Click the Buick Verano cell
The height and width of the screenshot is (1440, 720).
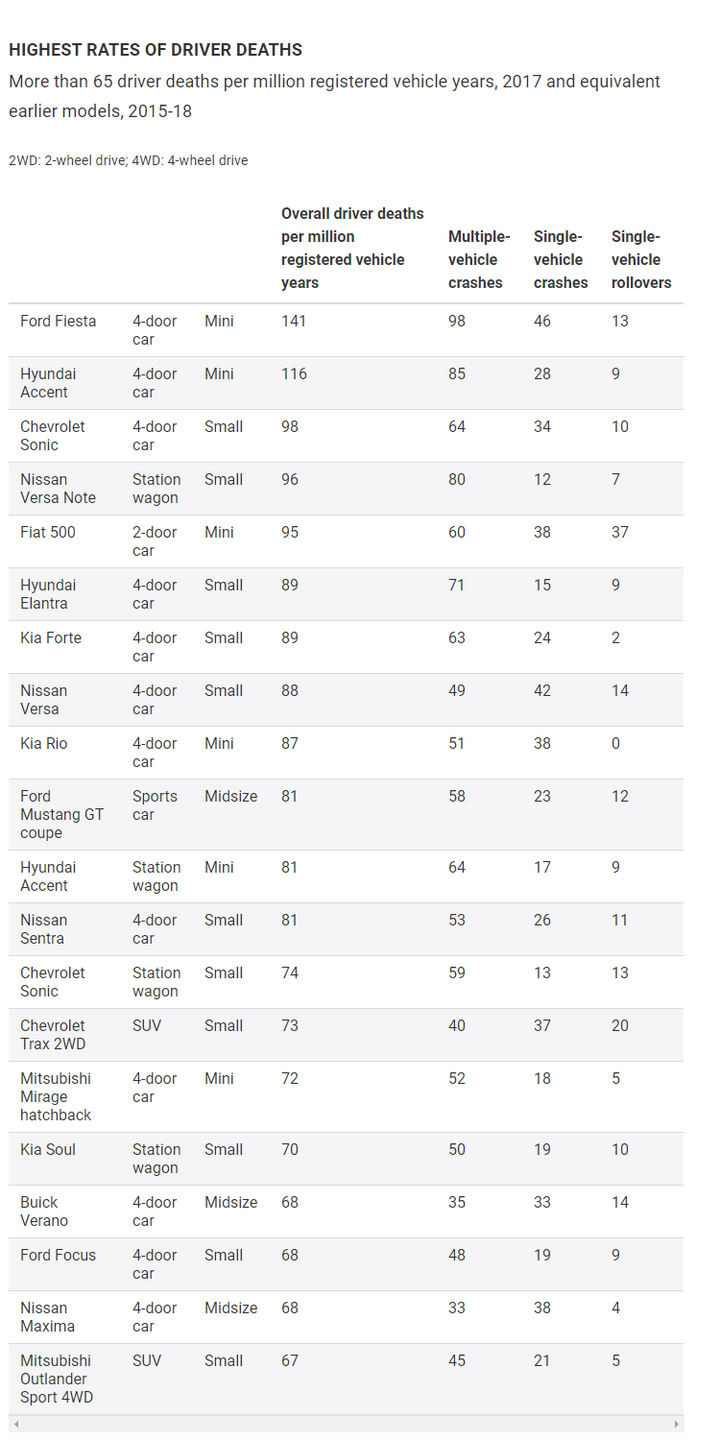(x=44, y=1212)
